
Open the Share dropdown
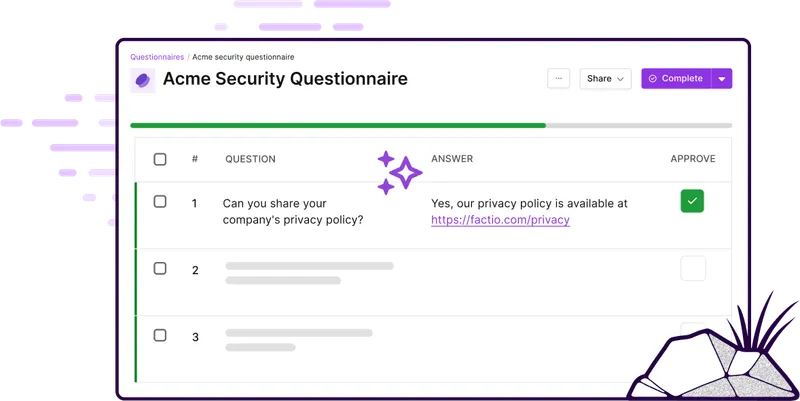point(606,79)
